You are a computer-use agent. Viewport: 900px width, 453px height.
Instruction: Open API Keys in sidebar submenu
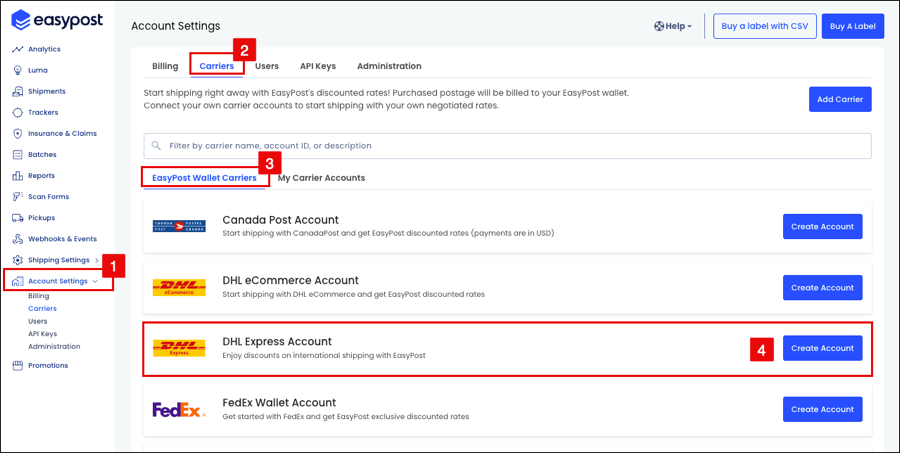42,334
